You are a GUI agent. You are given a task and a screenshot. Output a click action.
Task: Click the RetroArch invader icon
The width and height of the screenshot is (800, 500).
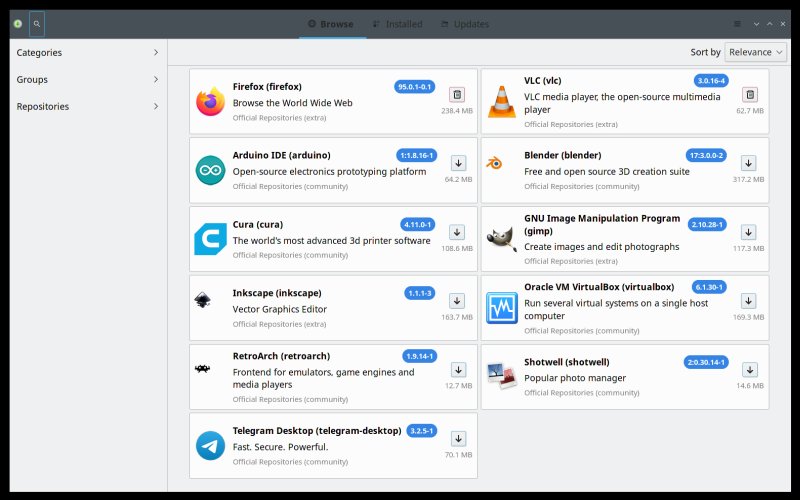[x=203, y=368]
